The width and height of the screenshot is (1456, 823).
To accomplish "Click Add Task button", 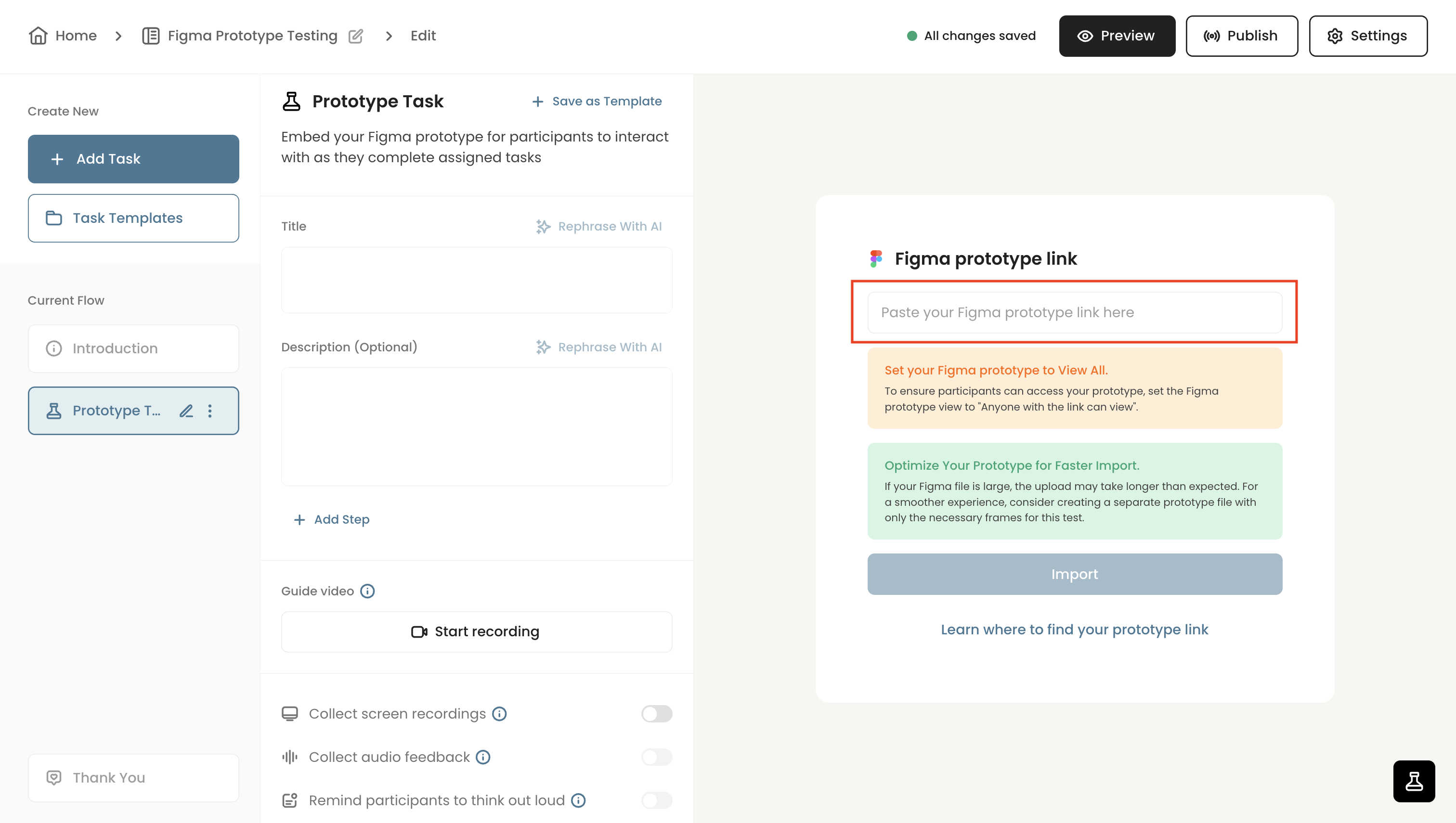I will [133, 159].
